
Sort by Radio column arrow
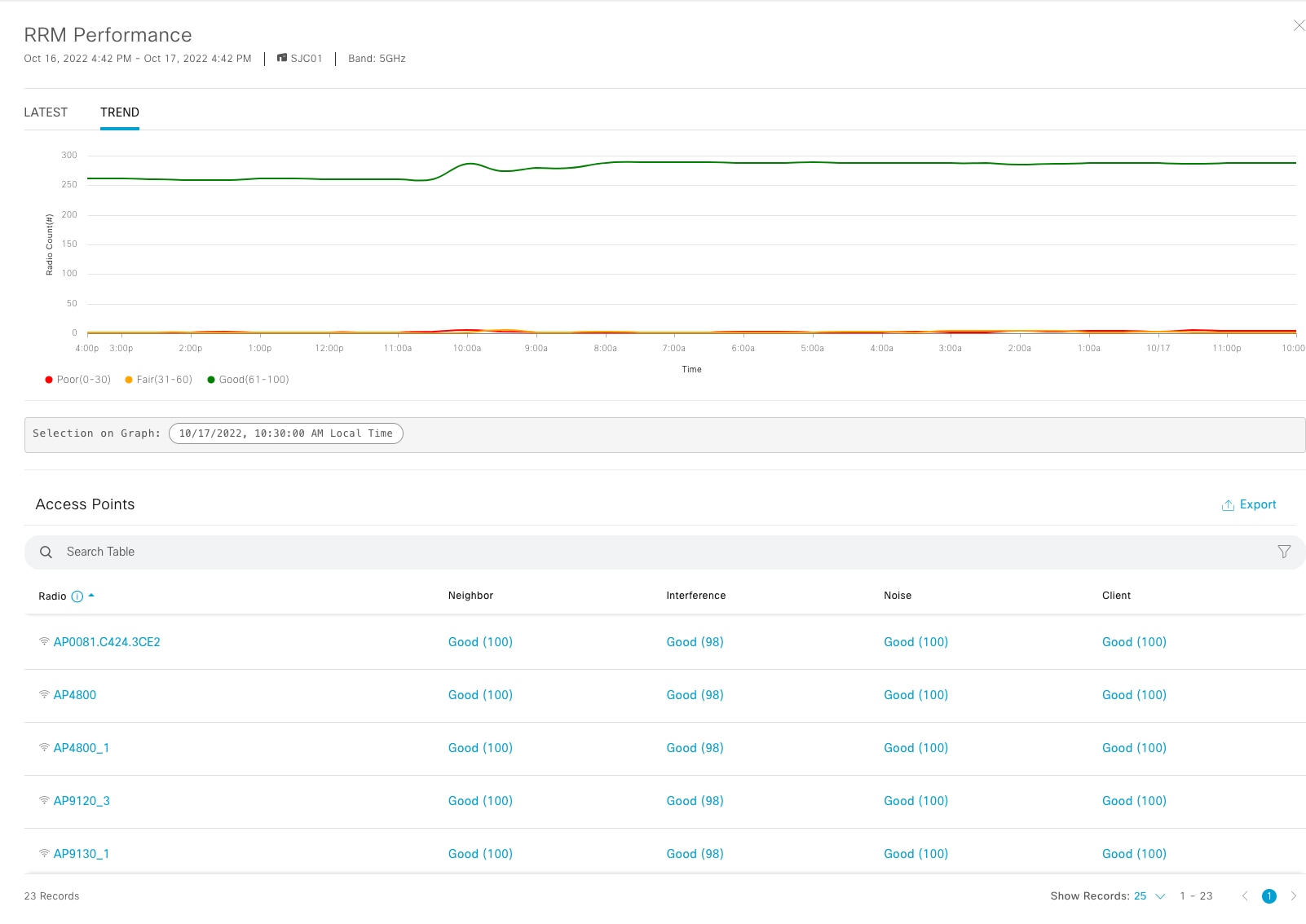click(91, 596)
